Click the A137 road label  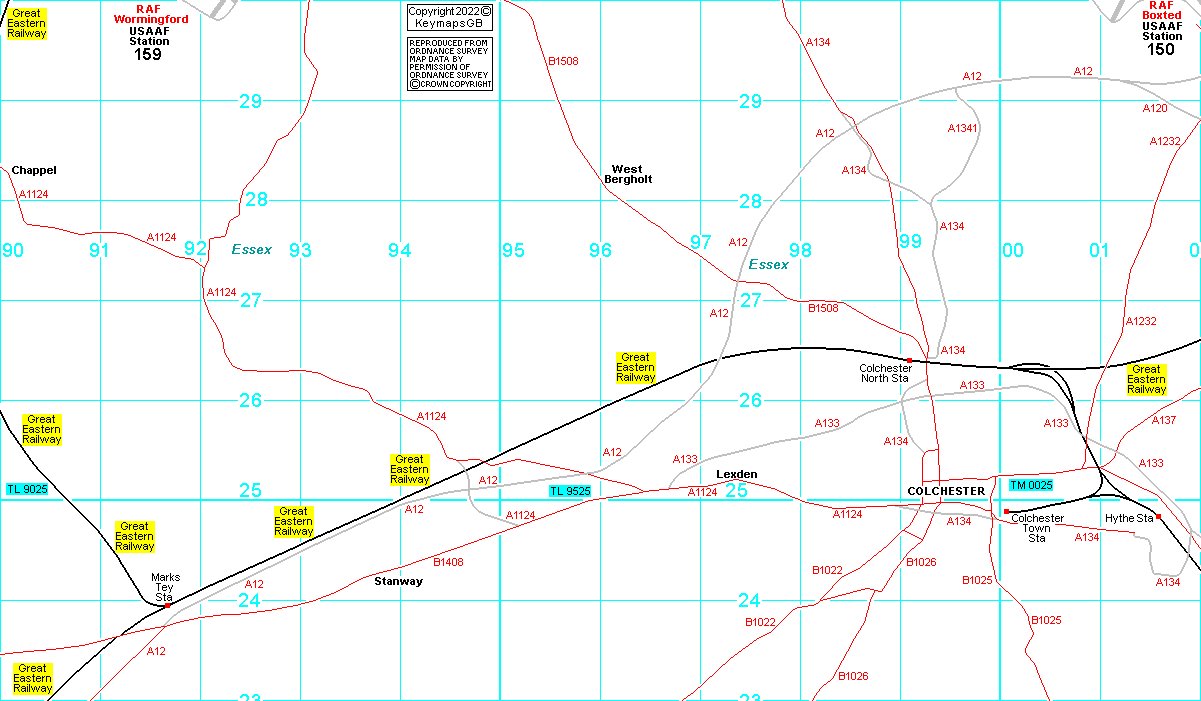(x=1163, y=420)
